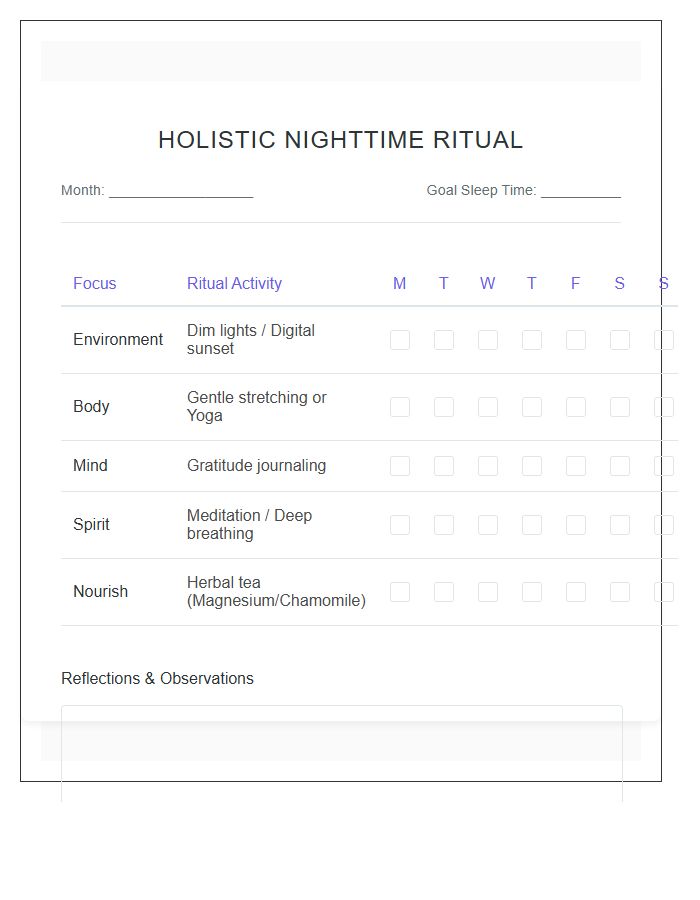Tick Wednesday box for Body row

(488, 407)
